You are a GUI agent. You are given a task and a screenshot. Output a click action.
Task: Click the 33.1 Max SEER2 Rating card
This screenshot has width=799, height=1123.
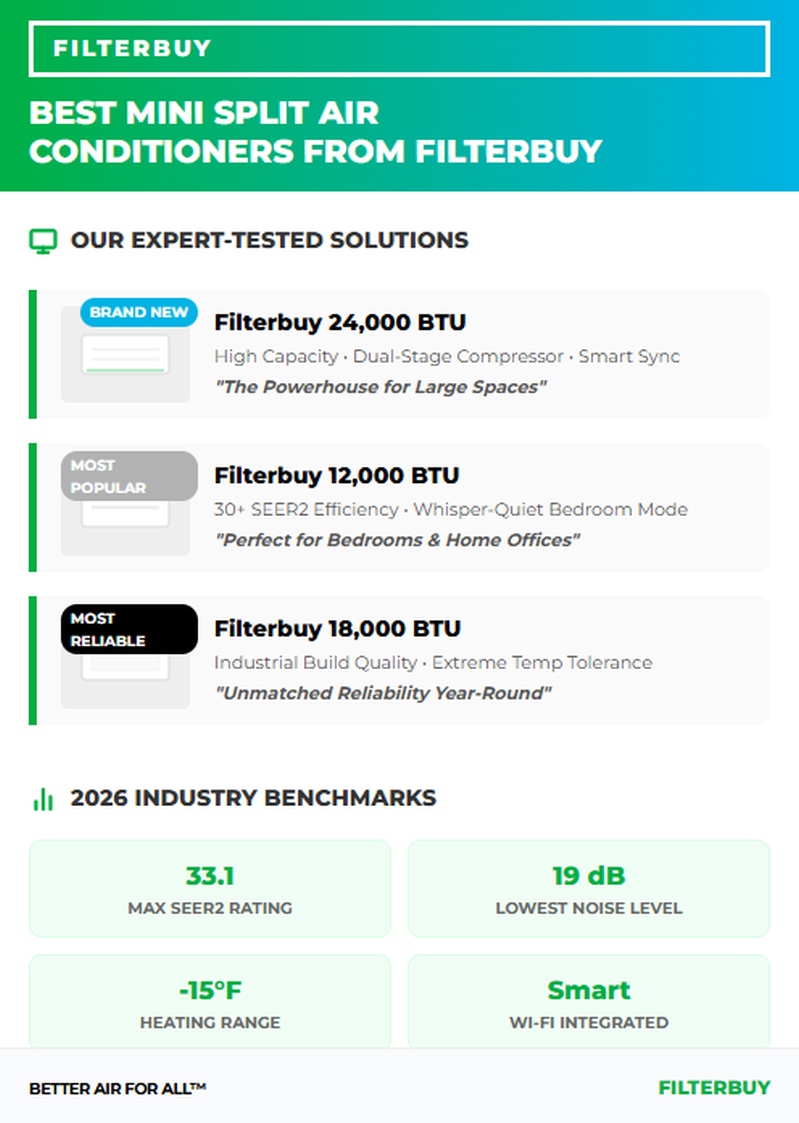coord(210,888)
